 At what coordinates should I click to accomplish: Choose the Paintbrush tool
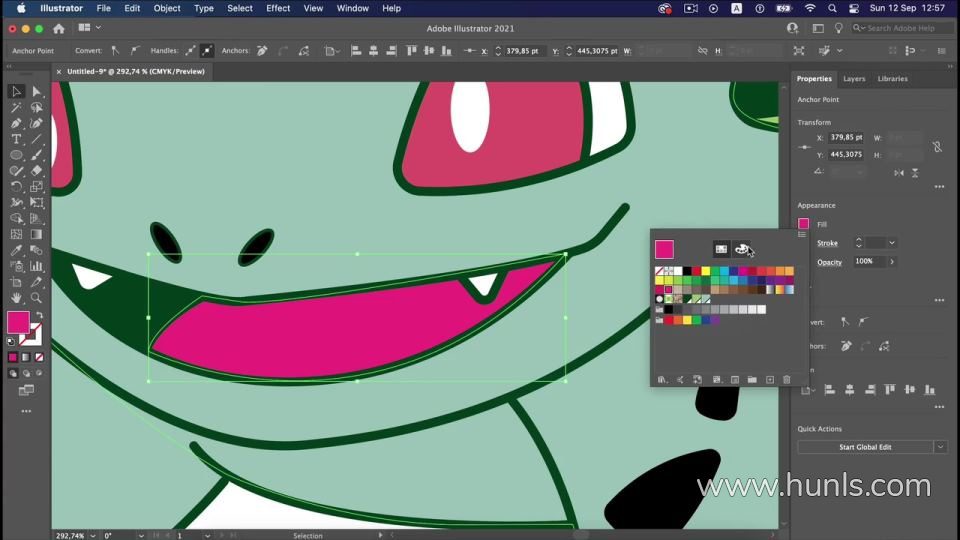pos(36,155)
